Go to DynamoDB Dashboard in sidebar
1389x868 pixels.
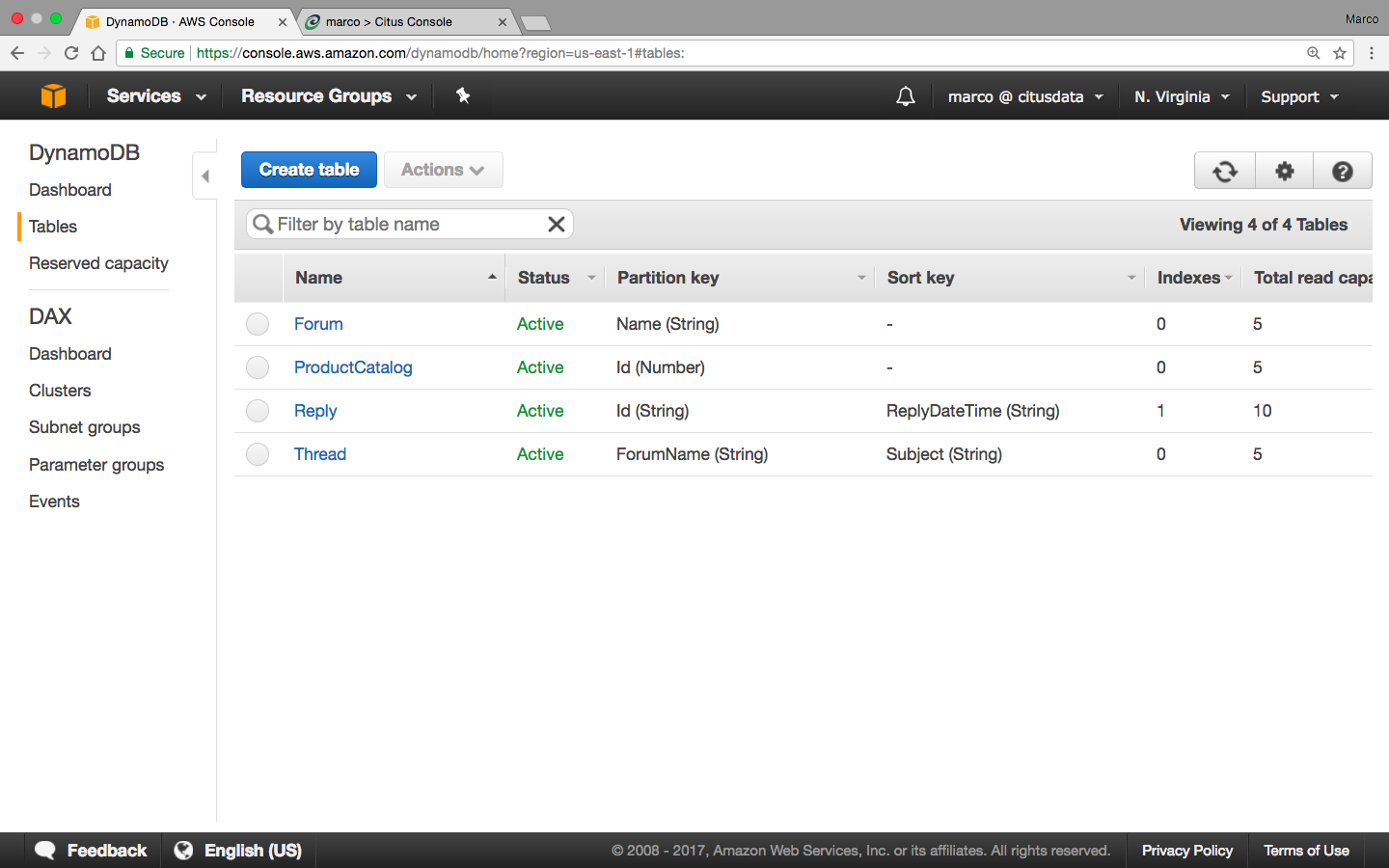70,190
